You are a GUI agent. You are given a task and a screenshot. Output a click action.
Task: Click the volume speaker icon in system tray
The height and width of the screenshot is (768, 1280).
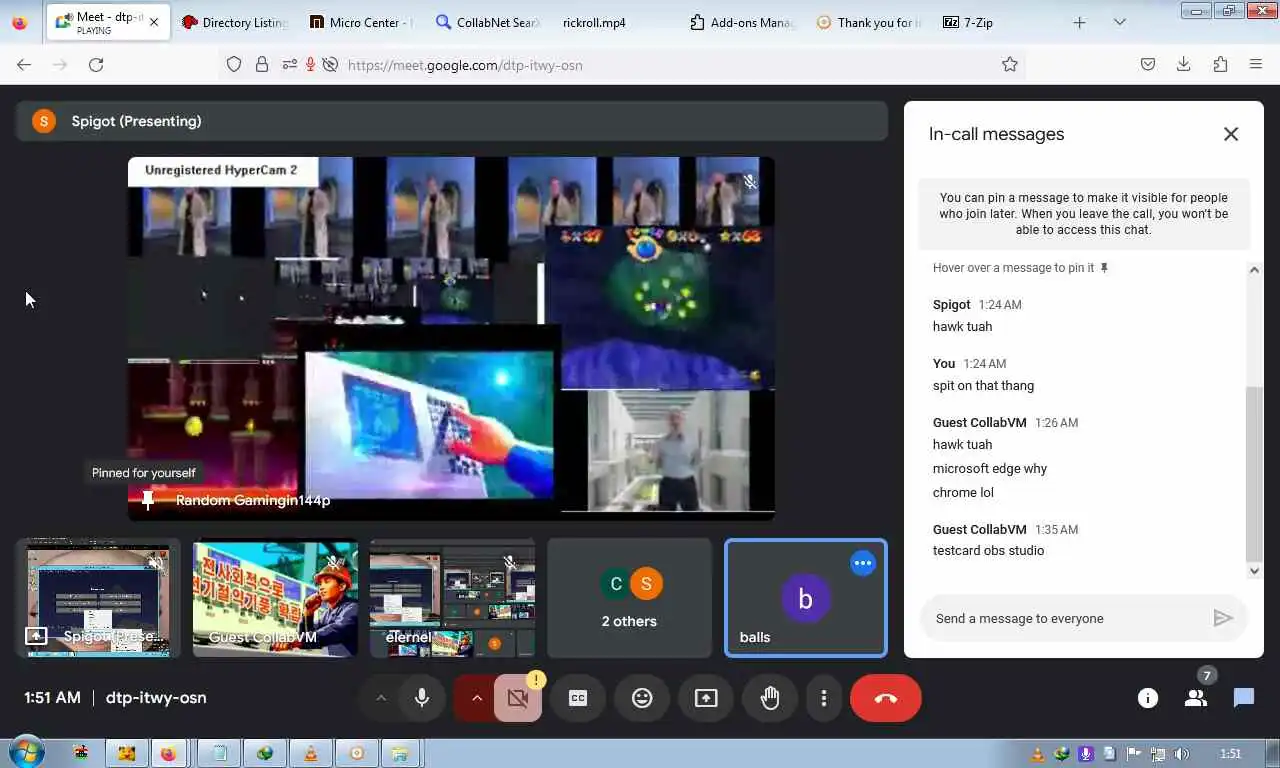[x=1182, y=754]
